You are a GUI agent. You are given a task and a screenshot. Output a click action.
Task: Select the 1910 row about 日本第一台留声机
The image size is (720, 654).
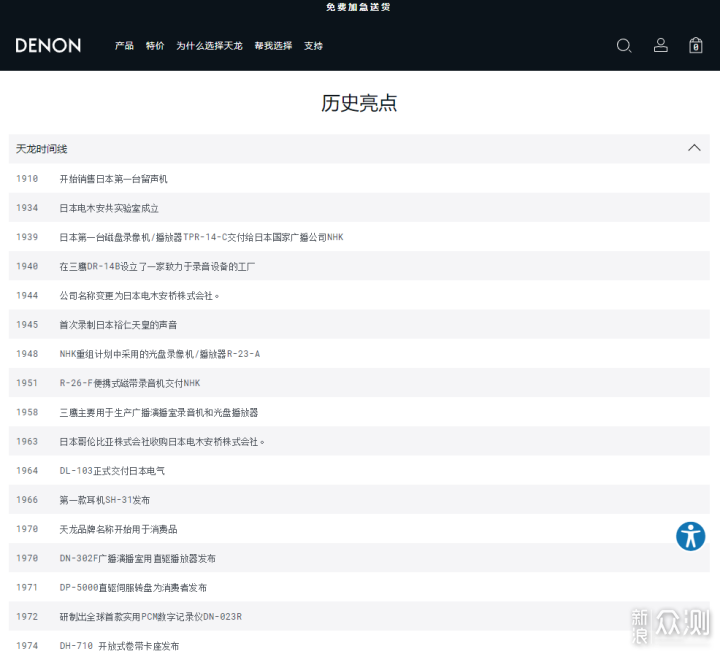click(x=359, y=178)
